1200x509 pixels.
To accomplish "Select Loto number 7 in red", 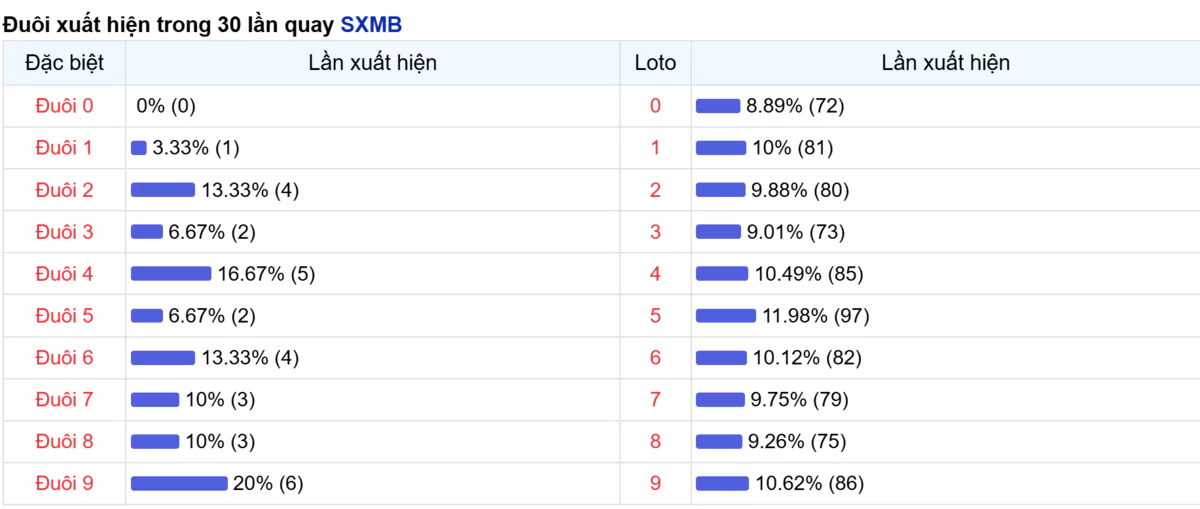I will click(655, 399).
